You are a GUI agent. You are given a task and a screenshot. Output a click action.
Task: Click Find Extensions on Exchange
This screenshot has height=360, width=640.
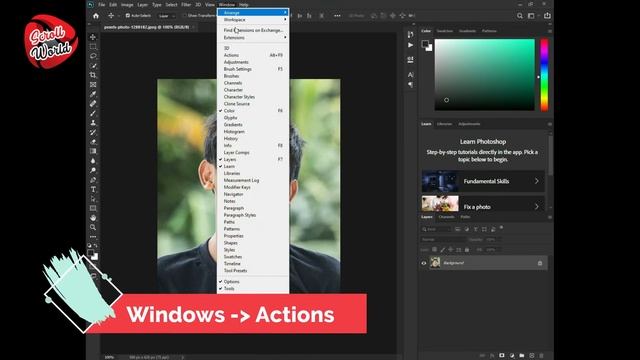click(x=253, y=30)
